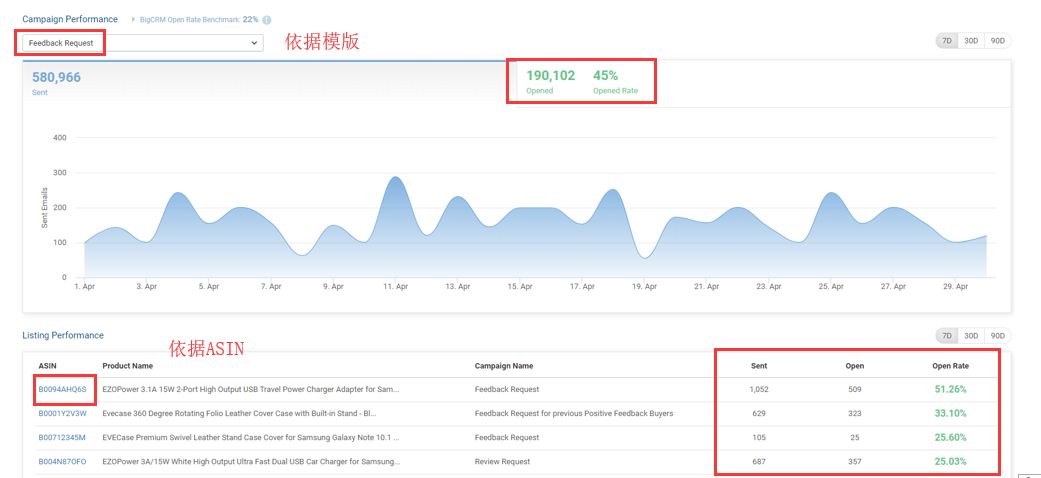Screen dimensions: 1041x478
Task: Open ASIN link B00712345M
Action: coord(62,438)
